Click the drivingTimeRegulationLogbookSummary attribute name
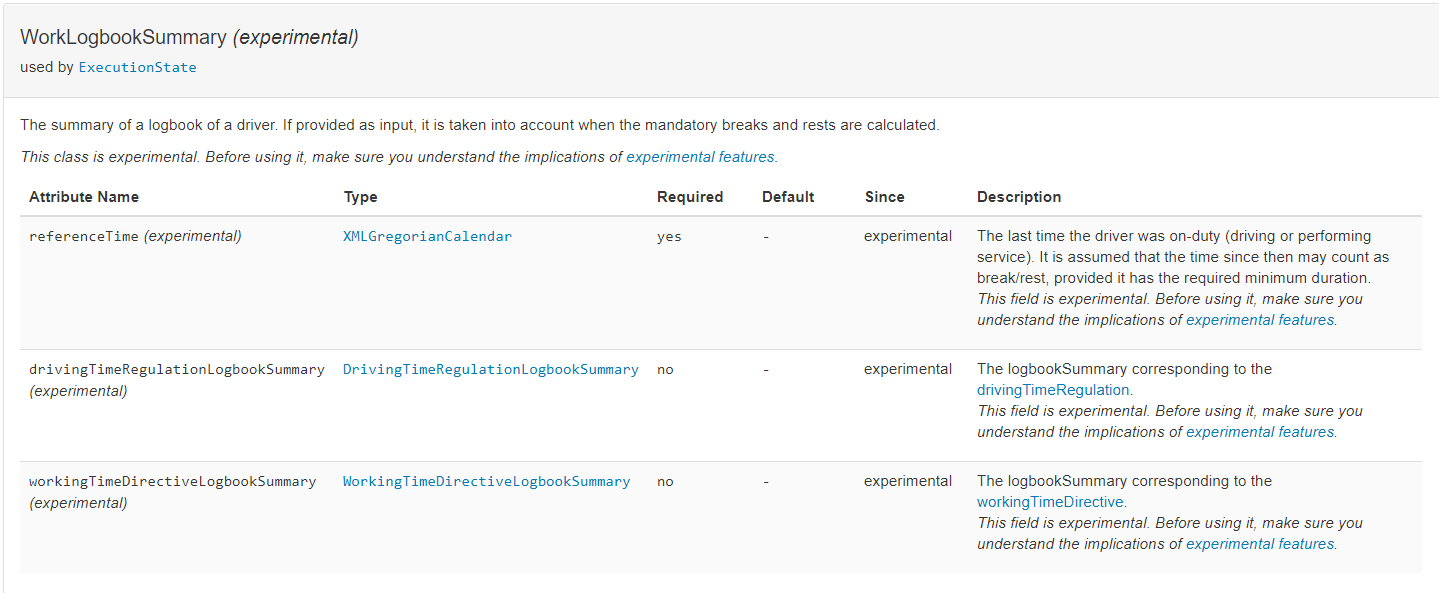Viewport: 1439px width, 593px height. click(x=177, y=369)
